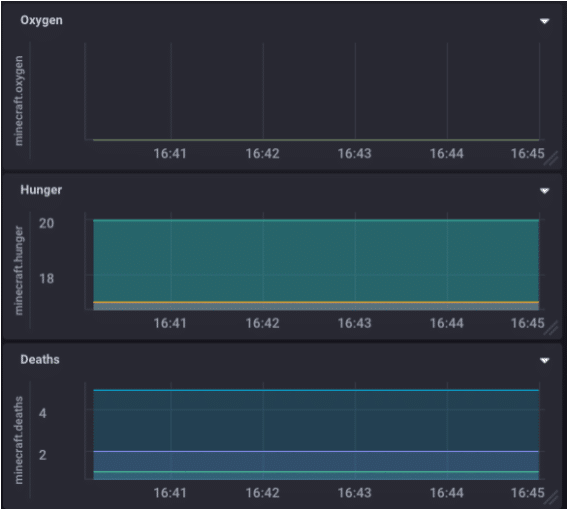Click the Deaths panel title

[40, 360]
